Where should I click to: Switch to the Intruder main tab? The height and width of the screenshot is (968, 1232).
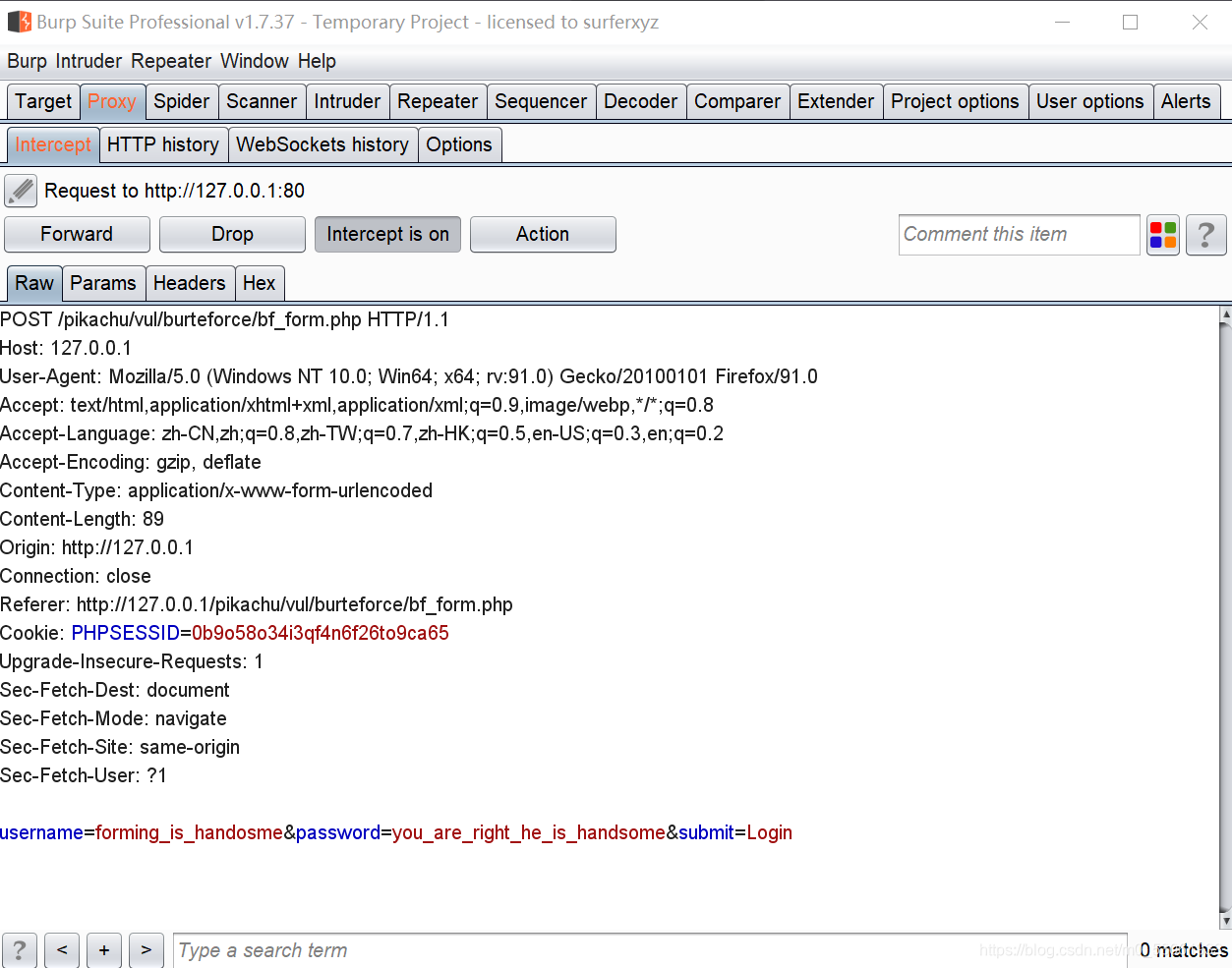(x=347, y=101)
